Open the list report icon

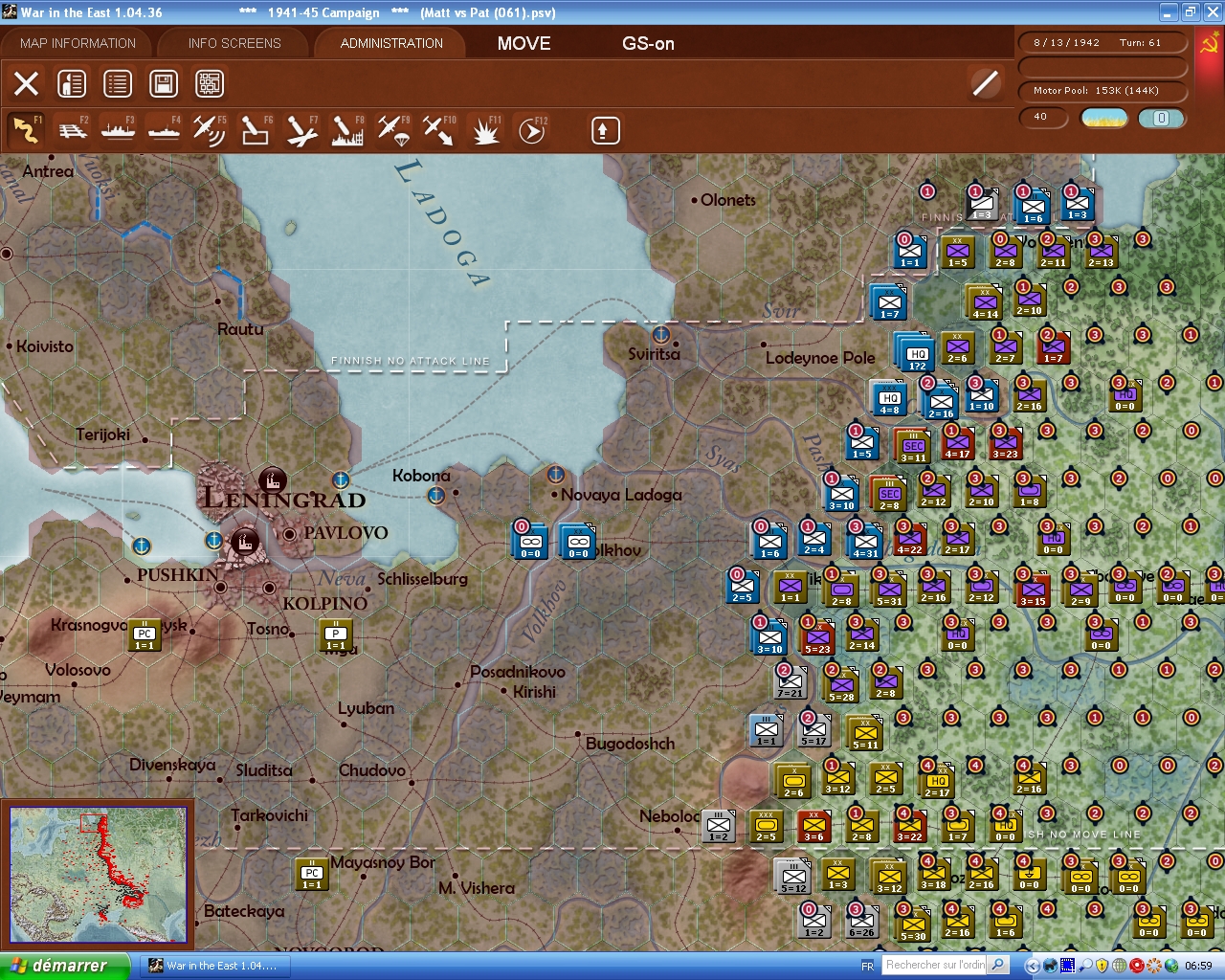118,83
